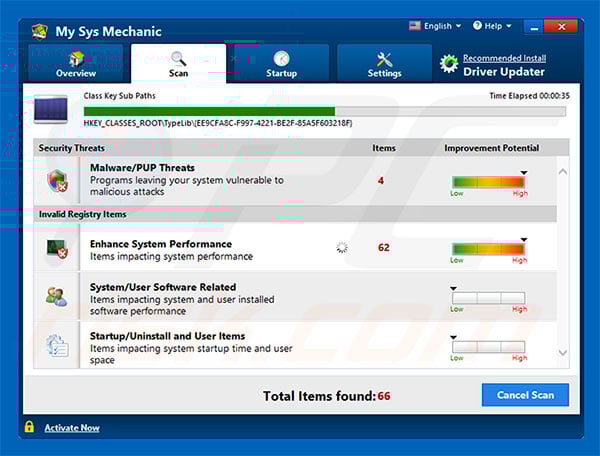Click the Total Items found count 66
600x456 pixels.
tap(384, 396)
